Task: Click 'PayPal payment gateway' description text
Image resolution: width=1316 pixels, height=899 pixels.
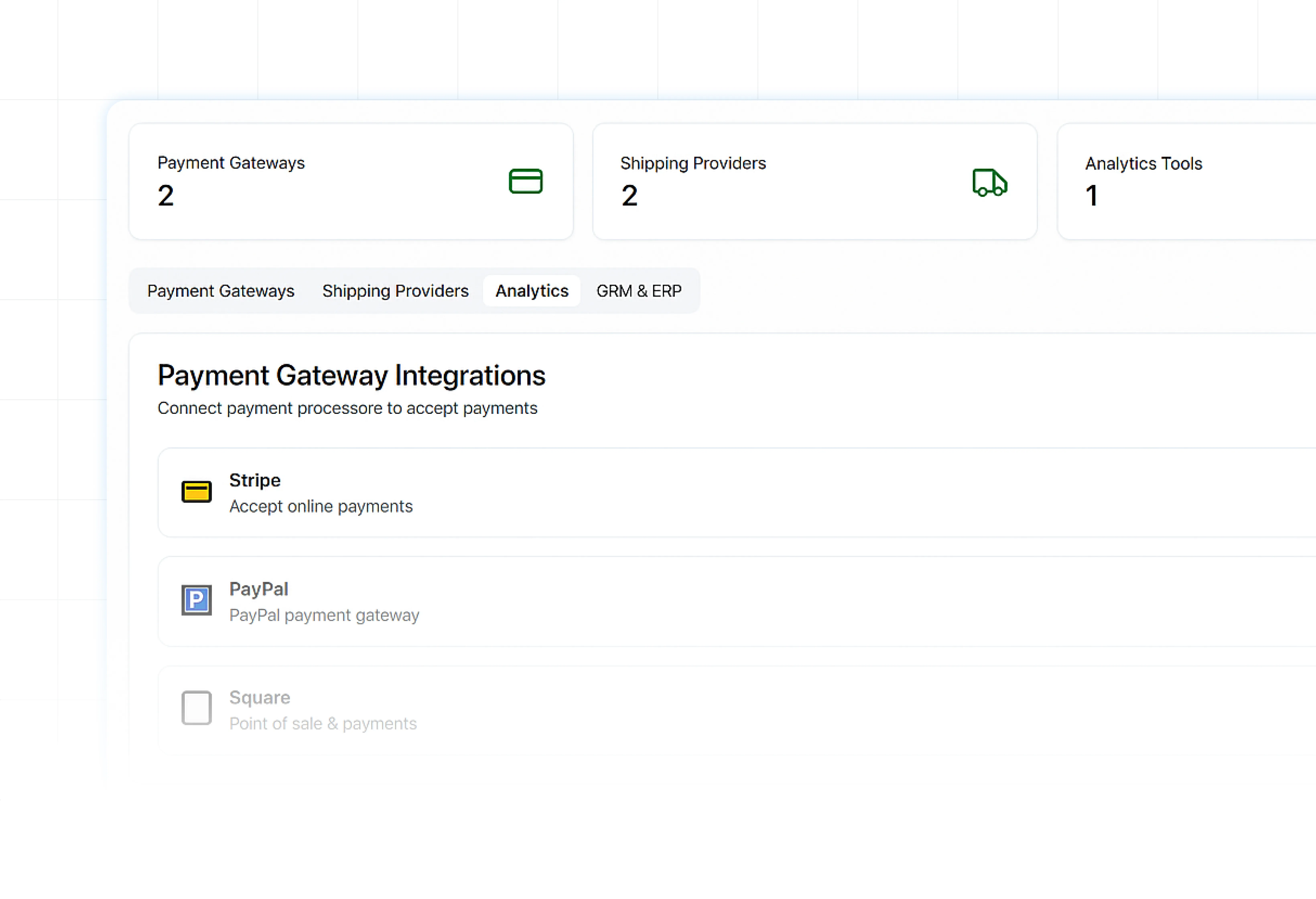Action: click(x=324, y=615)
